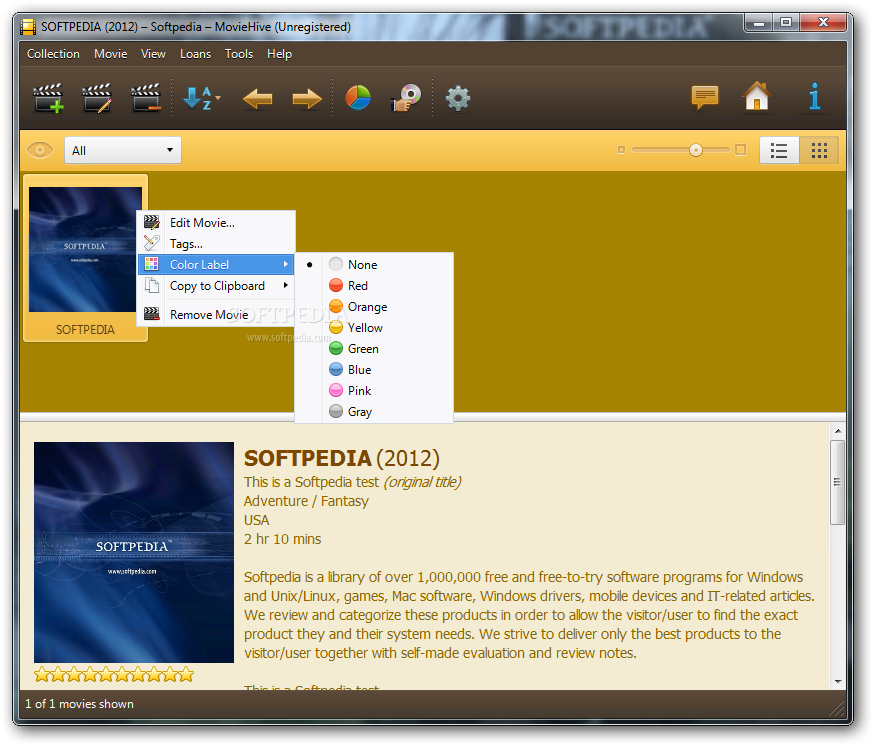Close the MovieHive window
The width and height of the screenshot is (874, 746).
pos(823,23)
